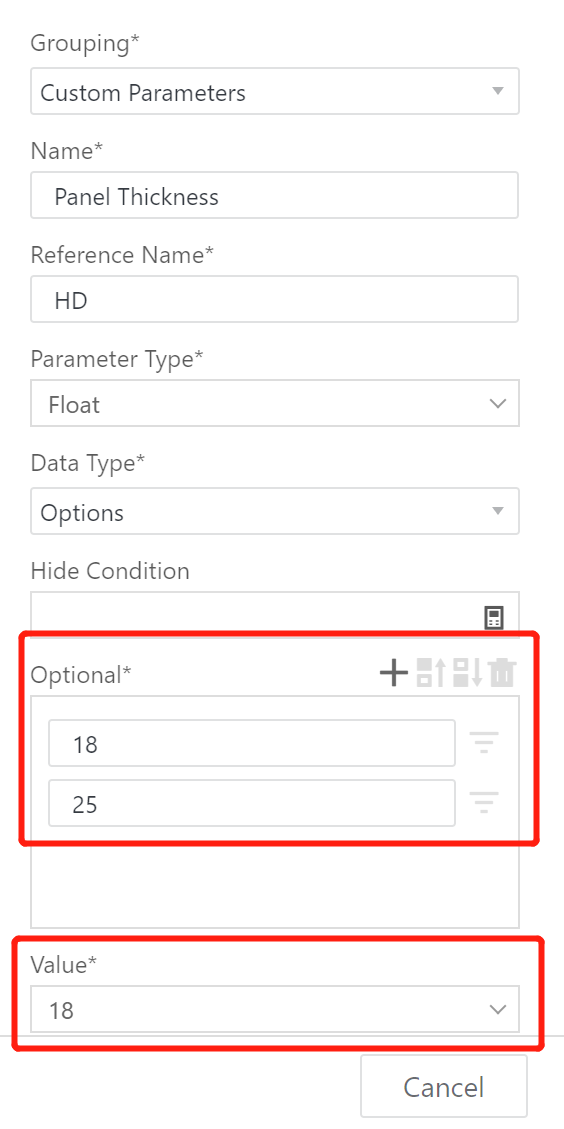Viewport: 564px width, 1129px height.
Task: Click the chevron arrow in Value field
Action: click(x=498, y=1009)
